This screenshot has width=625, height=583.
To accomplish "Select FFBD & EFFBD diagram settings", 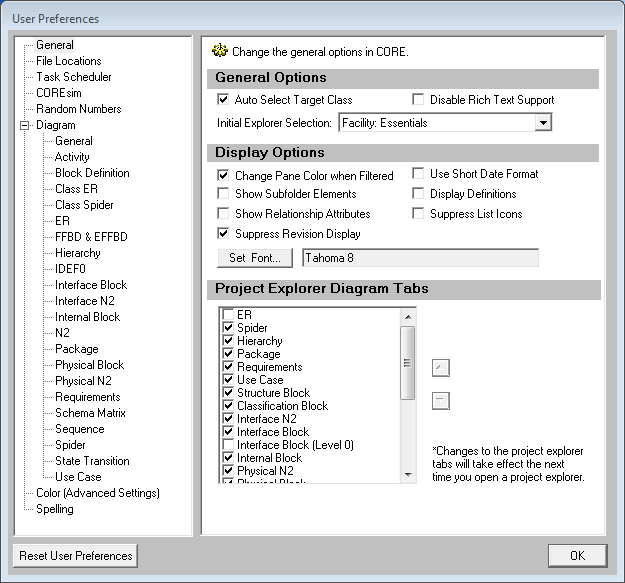I will pos(93,237).
